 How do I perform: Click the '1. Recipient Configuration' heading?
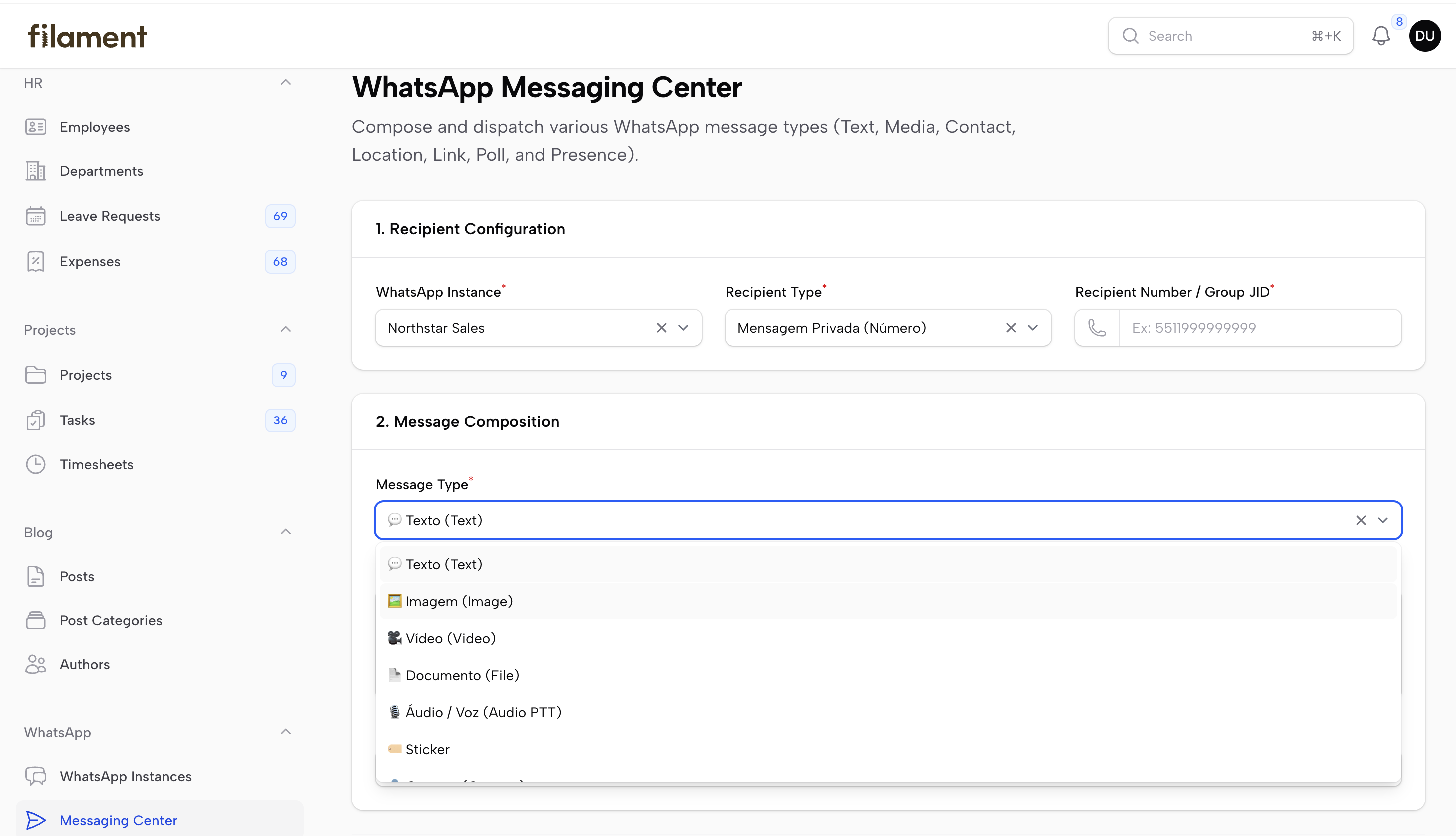tap(470, 229)
